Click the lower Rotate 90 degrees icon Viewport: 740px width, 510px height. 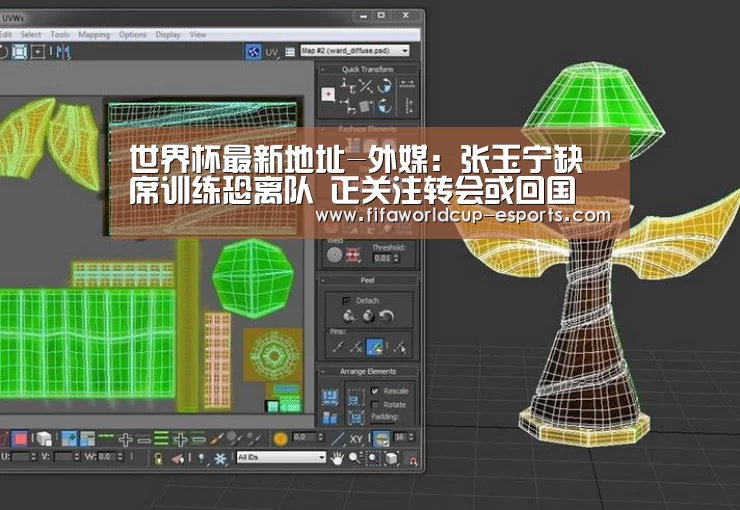[385, 106]
